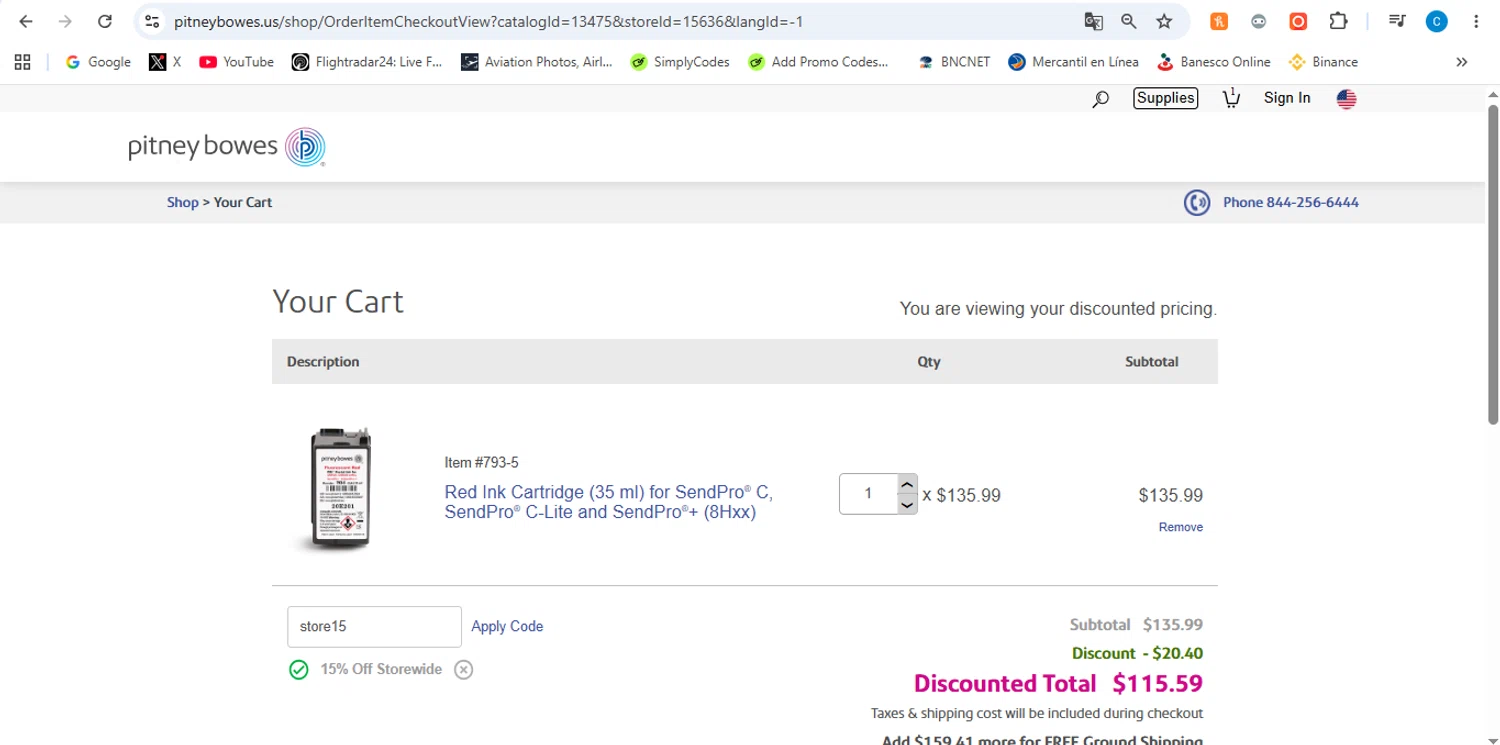Screen dimensions: 1500x745
Task: Open the media control icon
Action: click(1397, 21)
